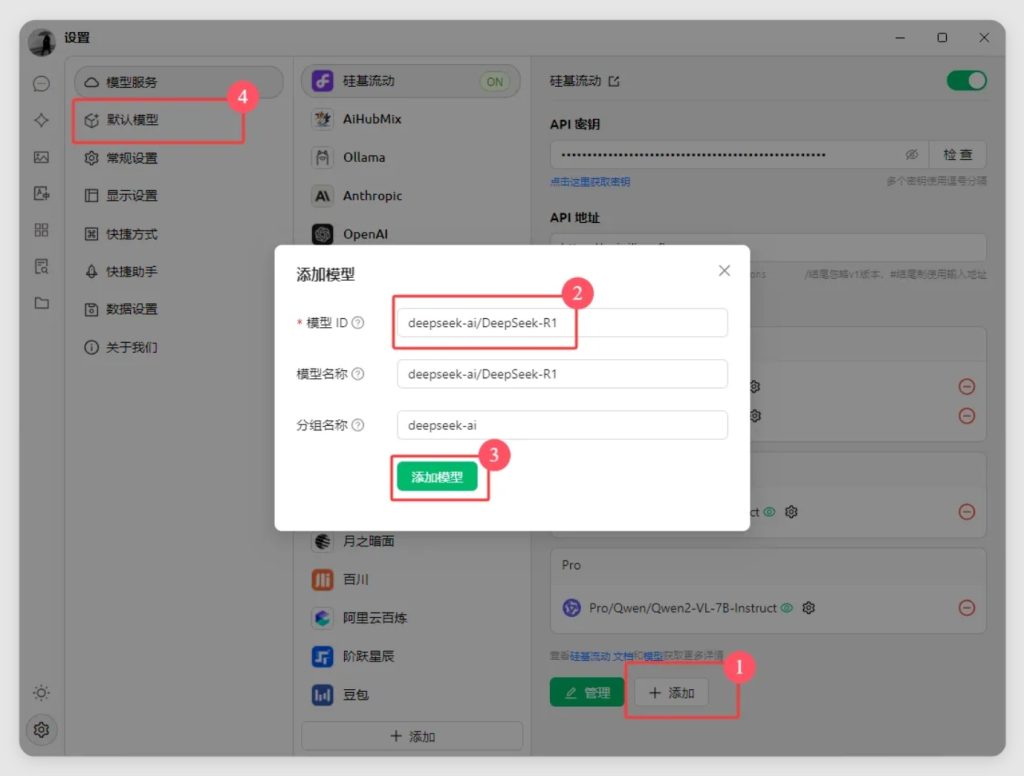Click the 分组名称 input field
The height and width of the screenshot is (776, 1024).
pos(562,425)
